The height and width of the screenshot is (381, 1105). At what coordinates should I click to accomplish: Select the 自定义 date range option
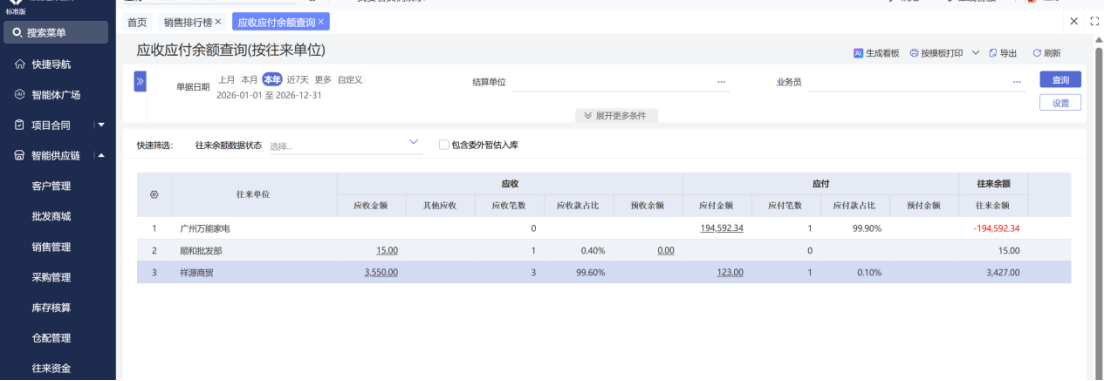click(350, 80)
